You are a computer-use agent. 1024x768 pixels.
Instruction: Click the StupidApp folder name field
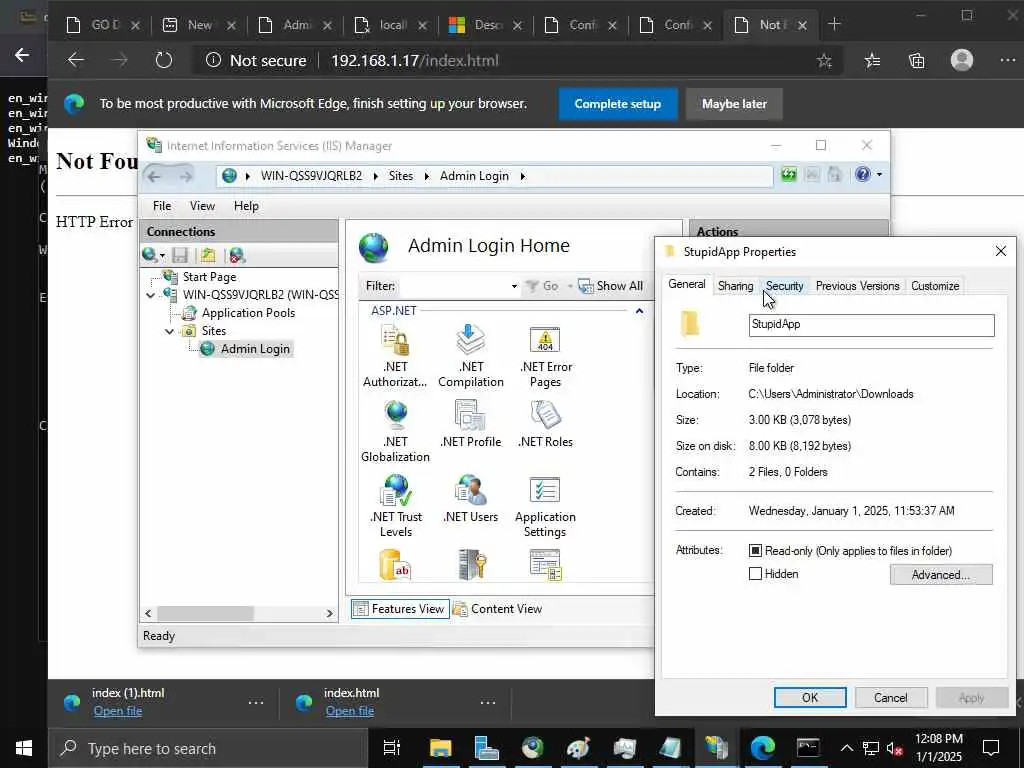click(872, 325)
